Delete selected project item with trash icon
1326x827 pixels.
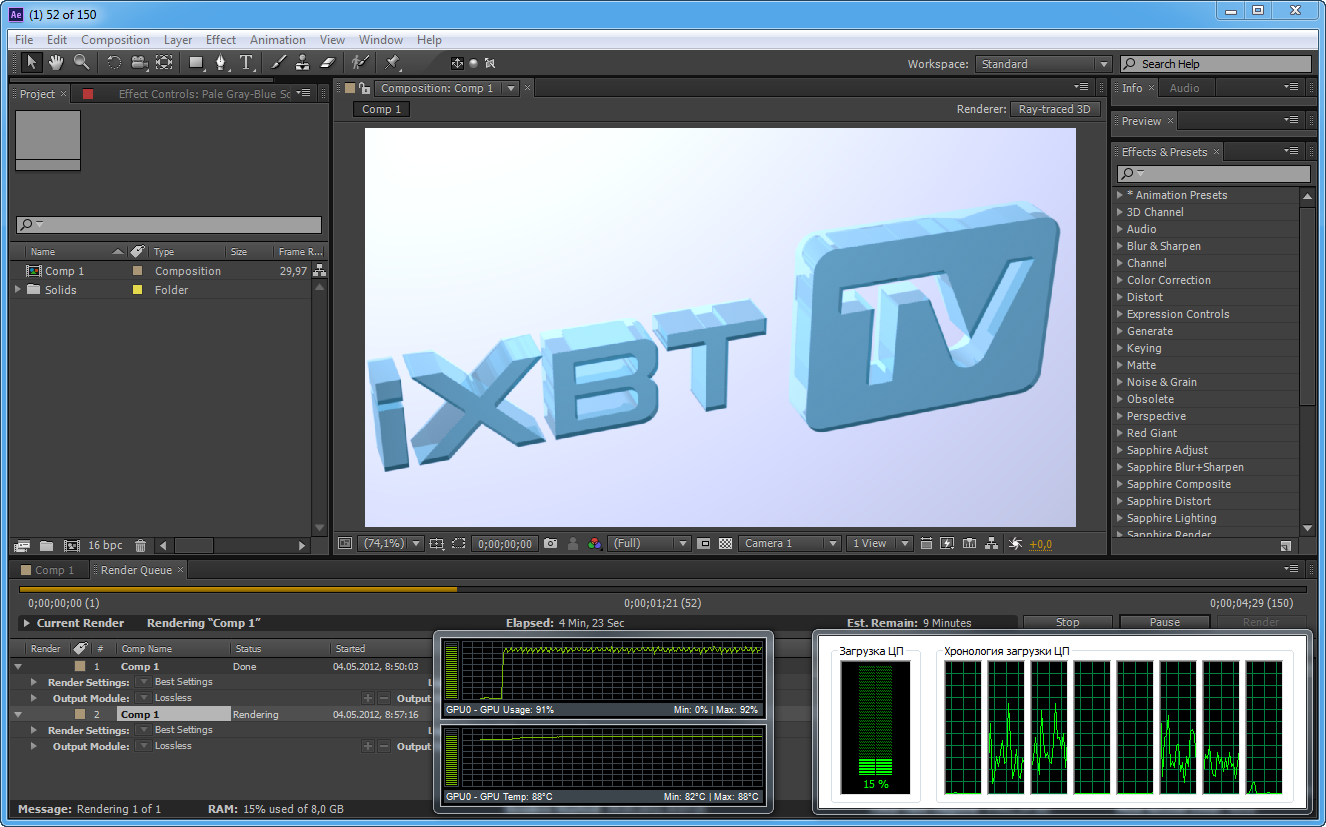[140, 546]
